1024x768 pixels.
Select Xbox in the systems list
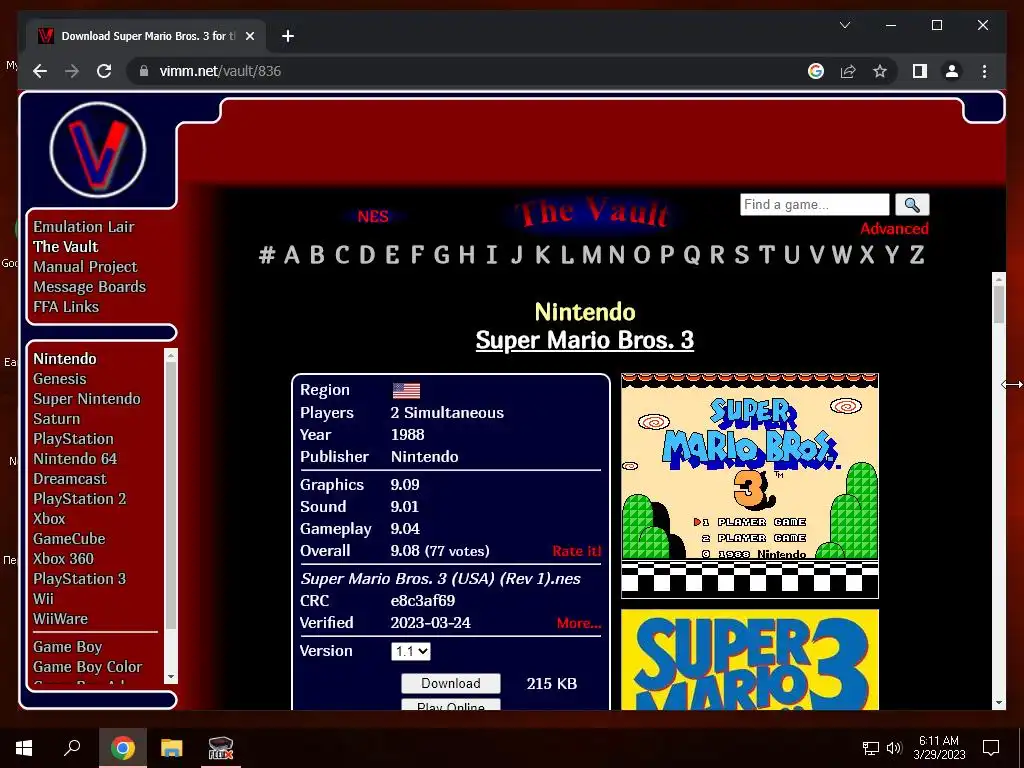[x=49, y=519]
